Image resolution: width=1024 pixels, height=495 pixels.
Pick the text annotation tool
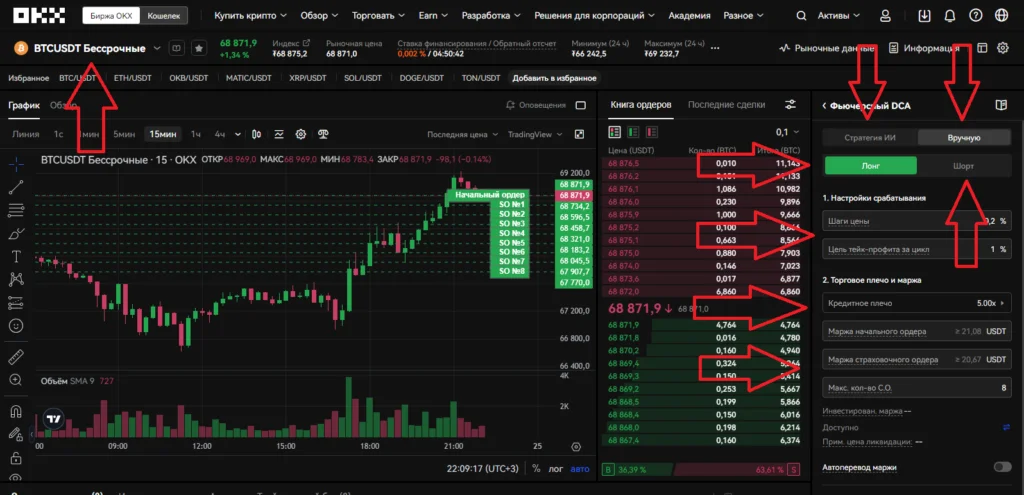coord(15,256)
